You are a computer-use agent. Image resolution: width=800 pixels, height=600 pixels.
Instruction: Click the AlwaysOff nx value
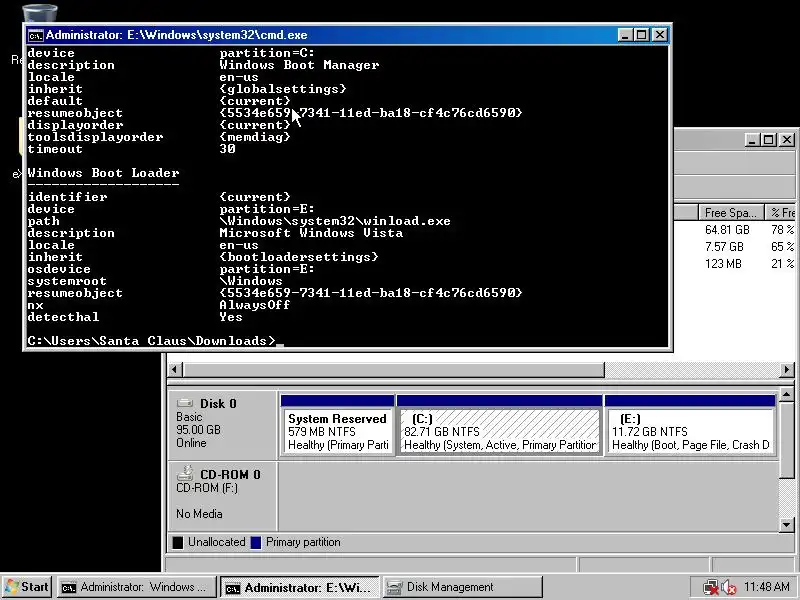(x=255, y=305)
